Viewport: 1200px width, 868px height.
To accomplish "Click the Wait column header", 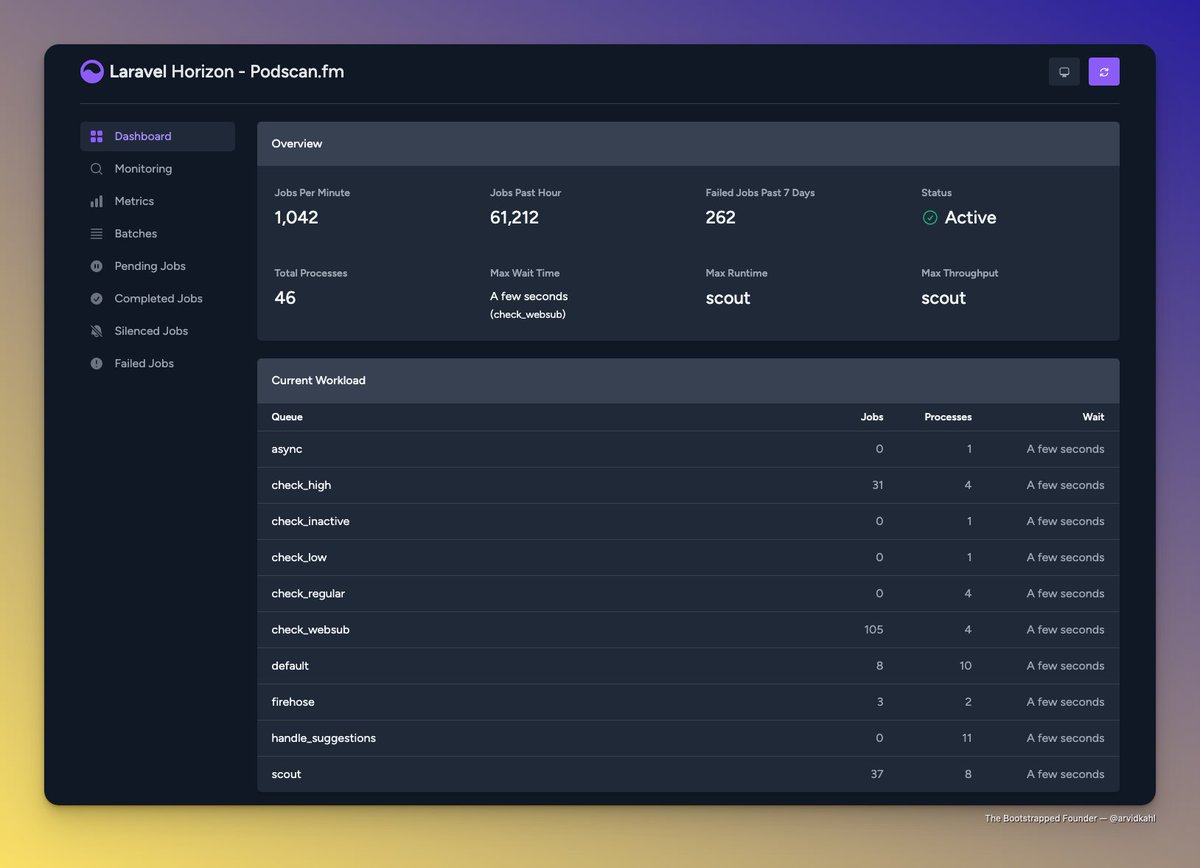I will pyautogui.click(x=1093, y=417).
